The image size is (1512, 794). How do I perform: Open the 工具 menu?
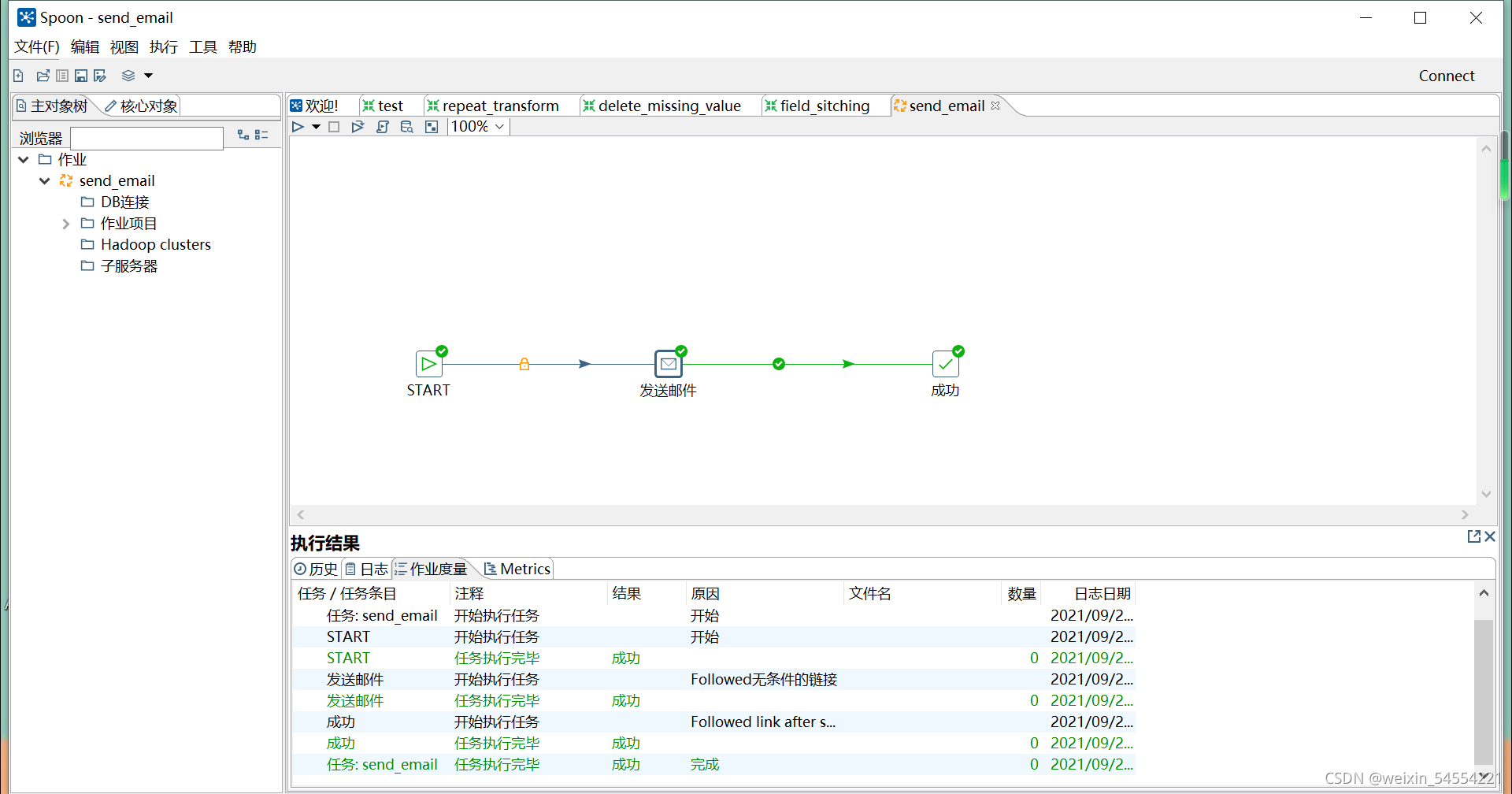coord(203,47)
